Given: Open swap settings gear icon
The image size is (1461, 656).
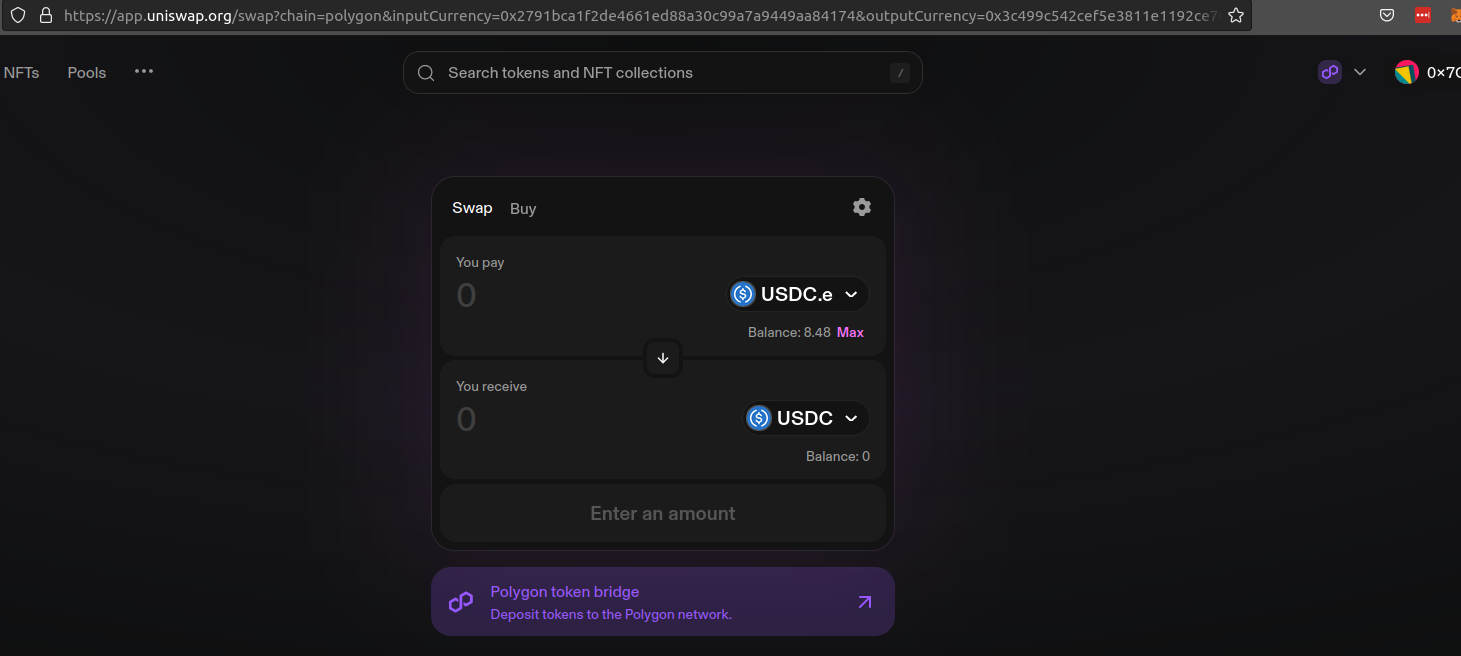Looking at the screenshot, I should point(862,207).
